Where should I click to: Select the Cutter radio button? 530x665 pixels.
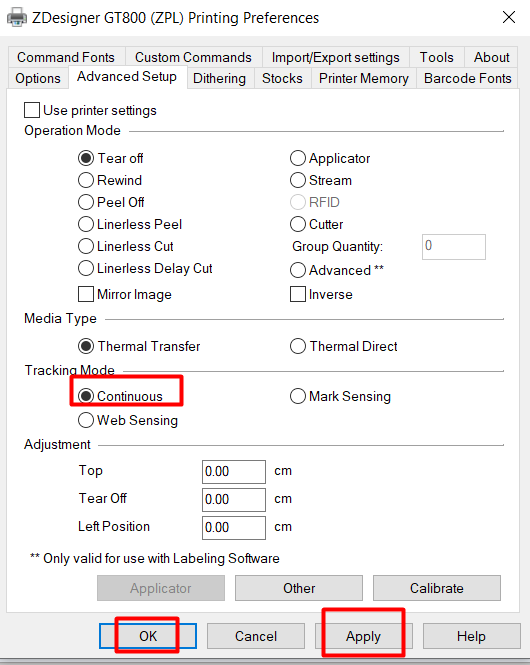click(298, 224)
